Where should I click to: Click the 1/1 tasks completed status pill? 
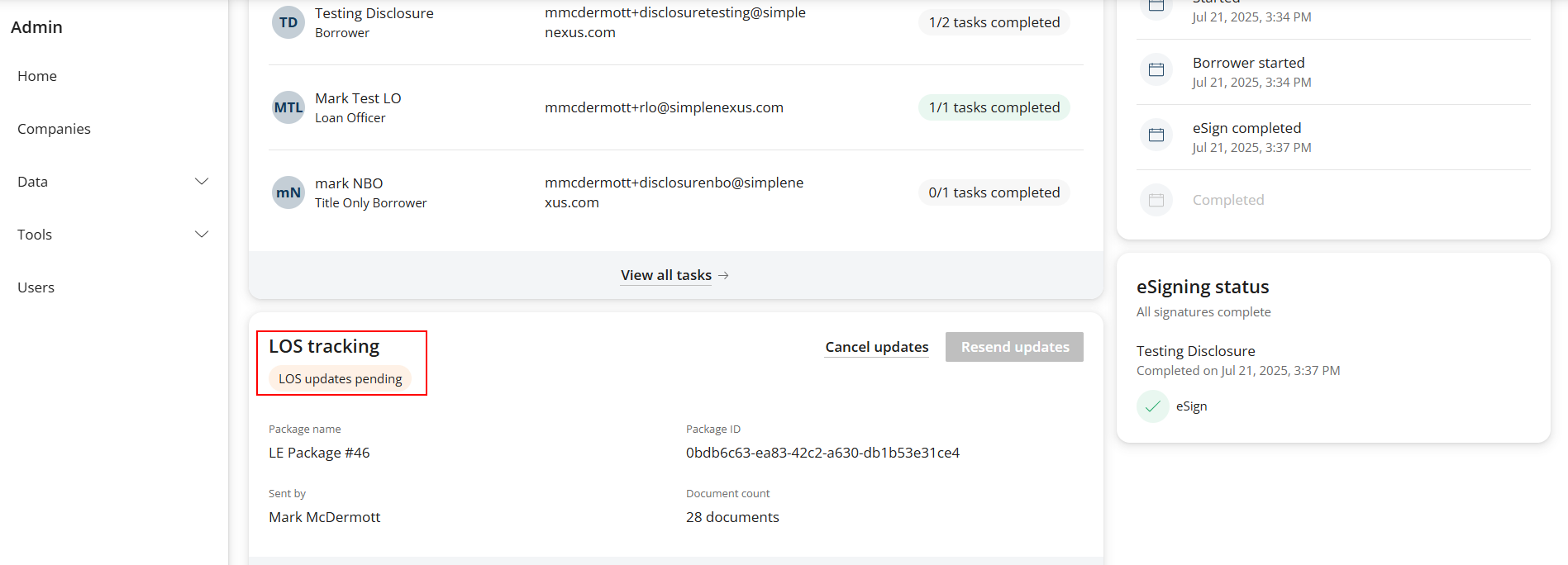pos(994,107)
